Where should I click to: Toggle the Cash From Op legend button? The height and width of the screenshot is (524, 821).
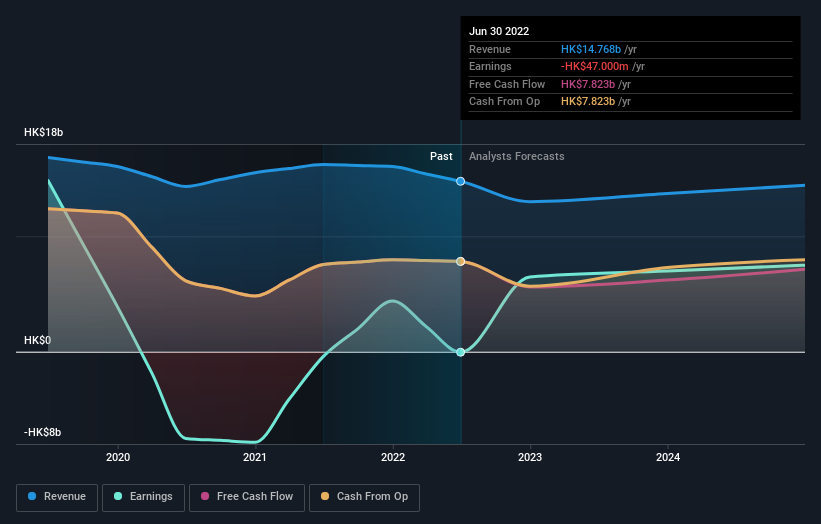coord(364,497)
